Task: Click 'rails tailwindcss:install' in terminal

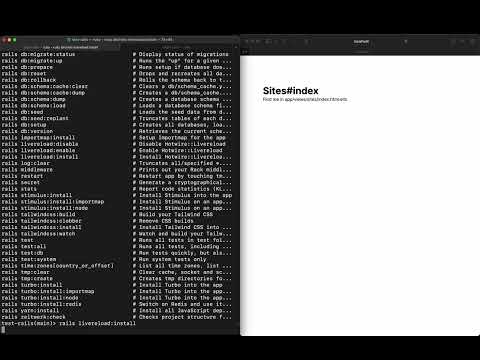Action: [x=42, y=227]
